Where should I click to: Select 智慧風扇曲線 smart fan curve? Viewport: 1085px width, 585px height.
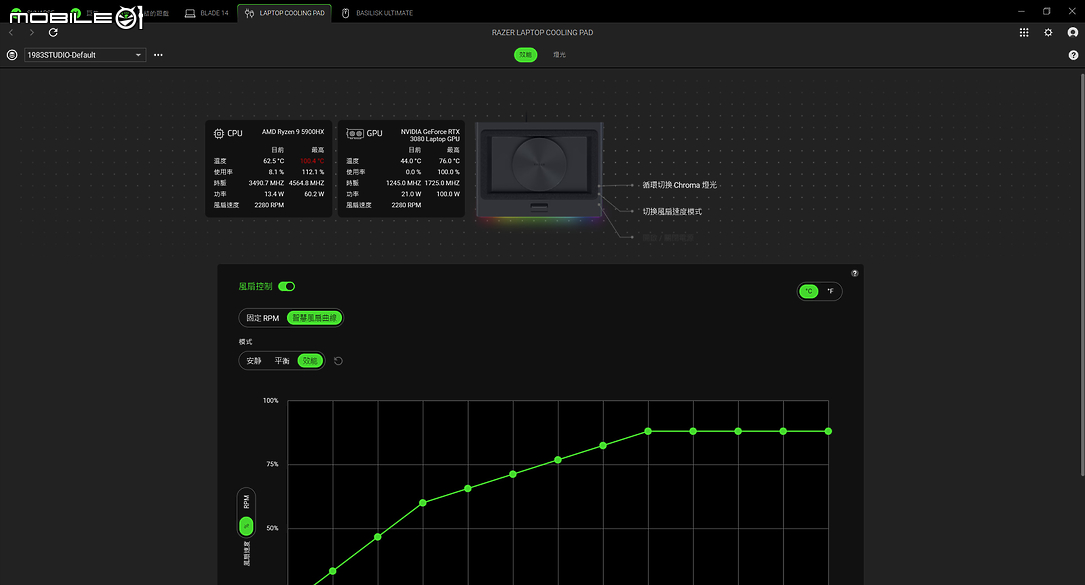[314, 318]
